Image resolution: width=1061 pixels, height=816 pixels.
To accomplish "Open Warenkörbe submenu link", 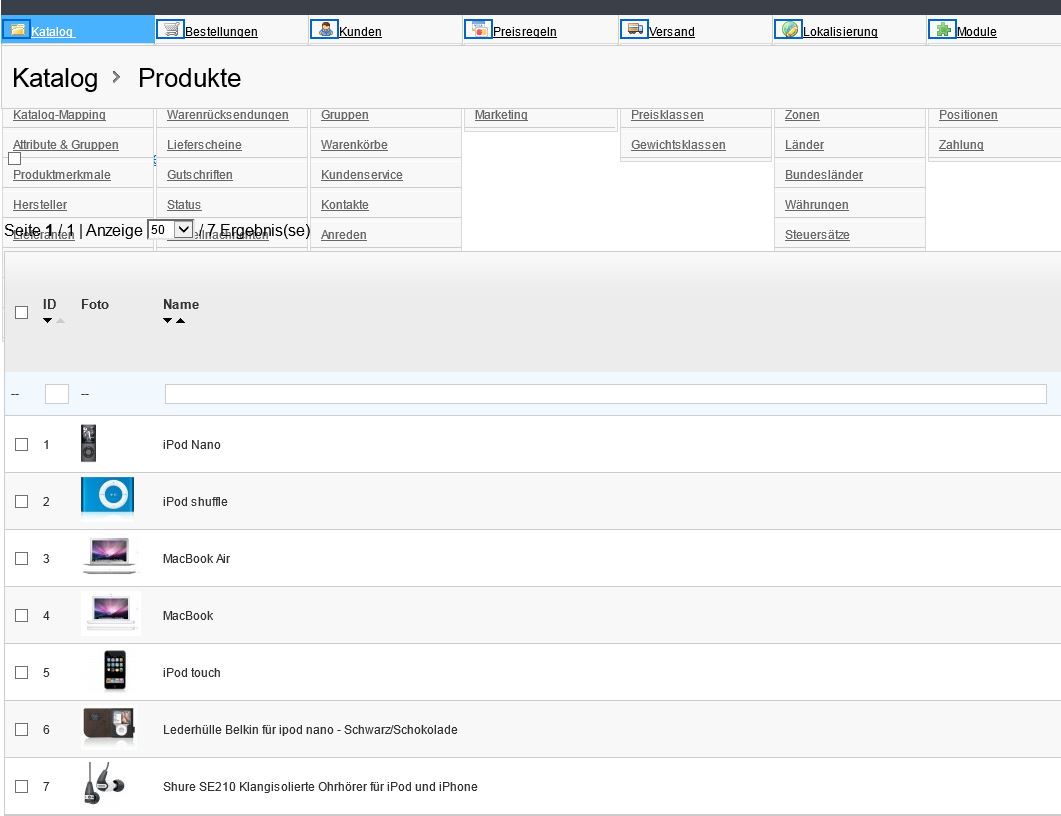I will point(354,145).
